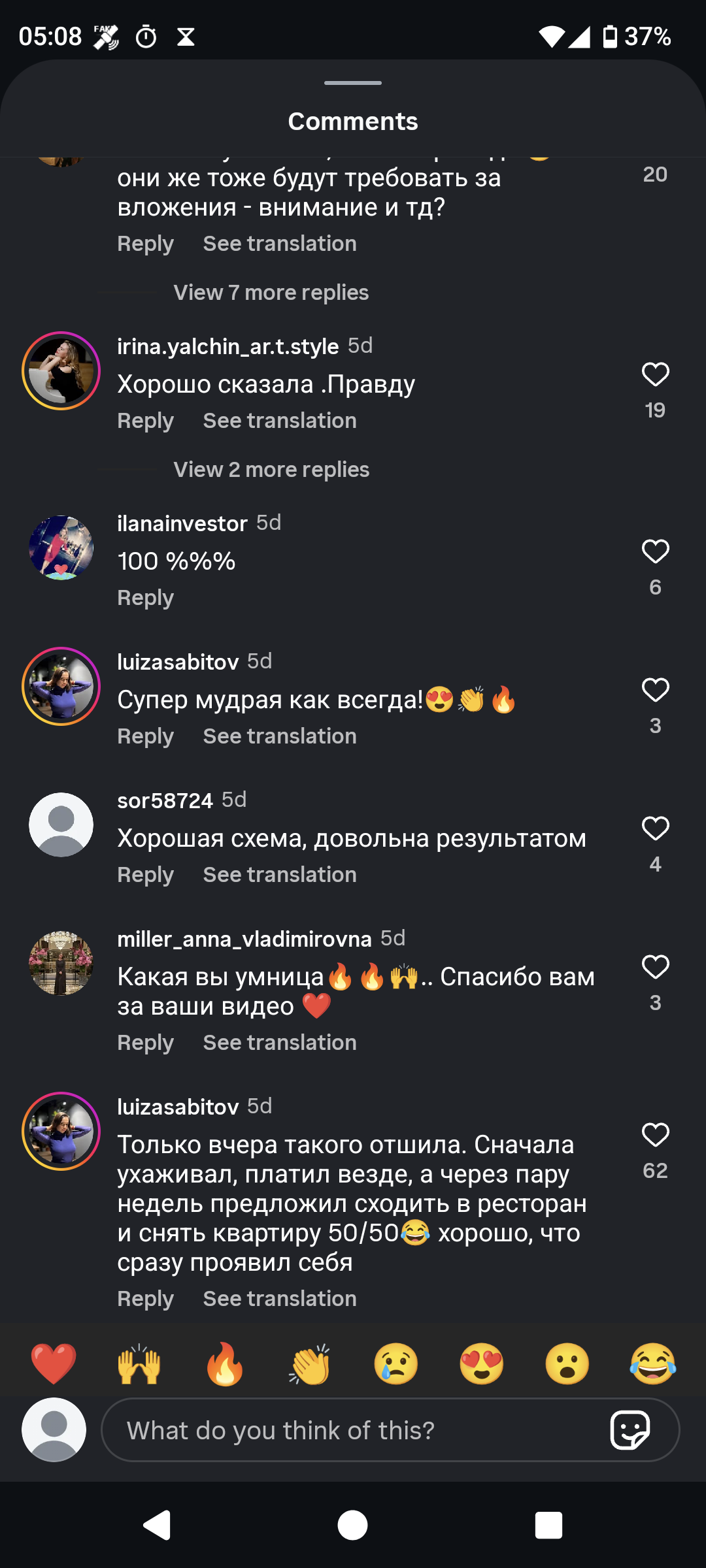Like sor58724's comment with heart
Image resolution: width=706 pixels, height=1568 pixels.
click(655, 828)
